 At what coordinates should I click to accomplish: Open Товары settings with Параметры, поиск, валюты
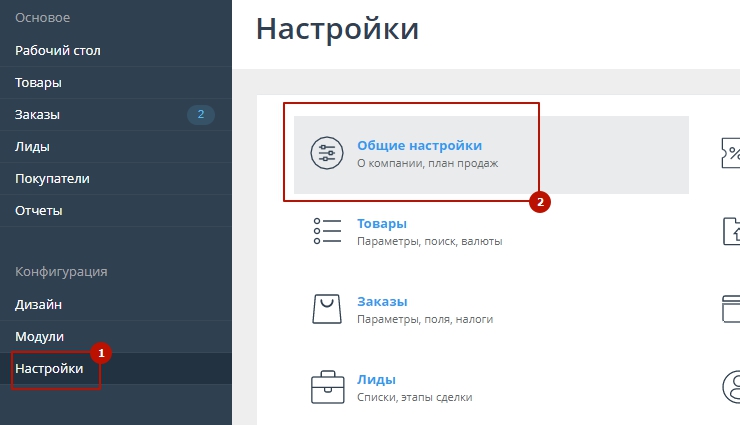click(381, 223)
